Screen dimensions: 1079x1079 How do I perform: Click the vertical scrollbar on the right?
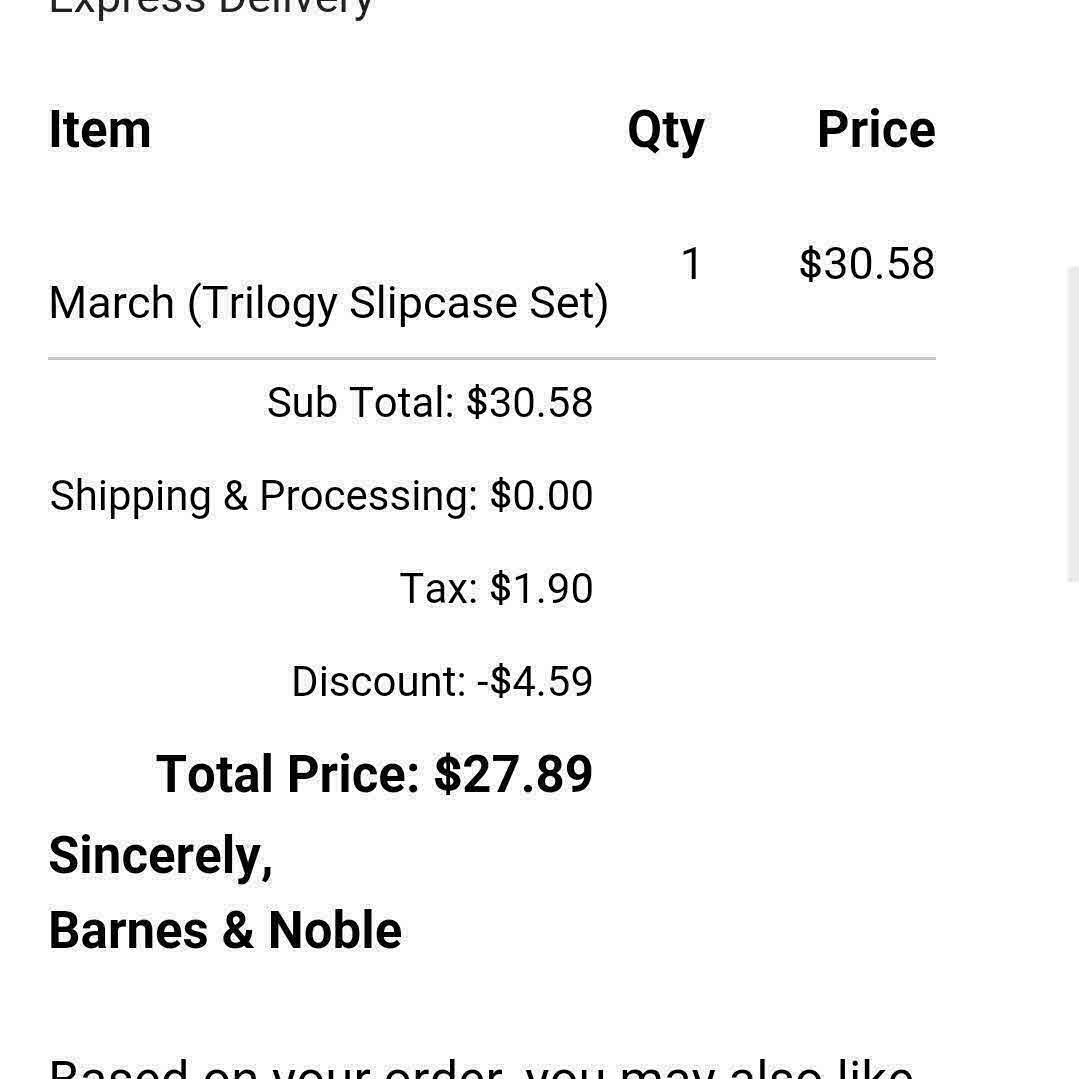pos(1072,420)
